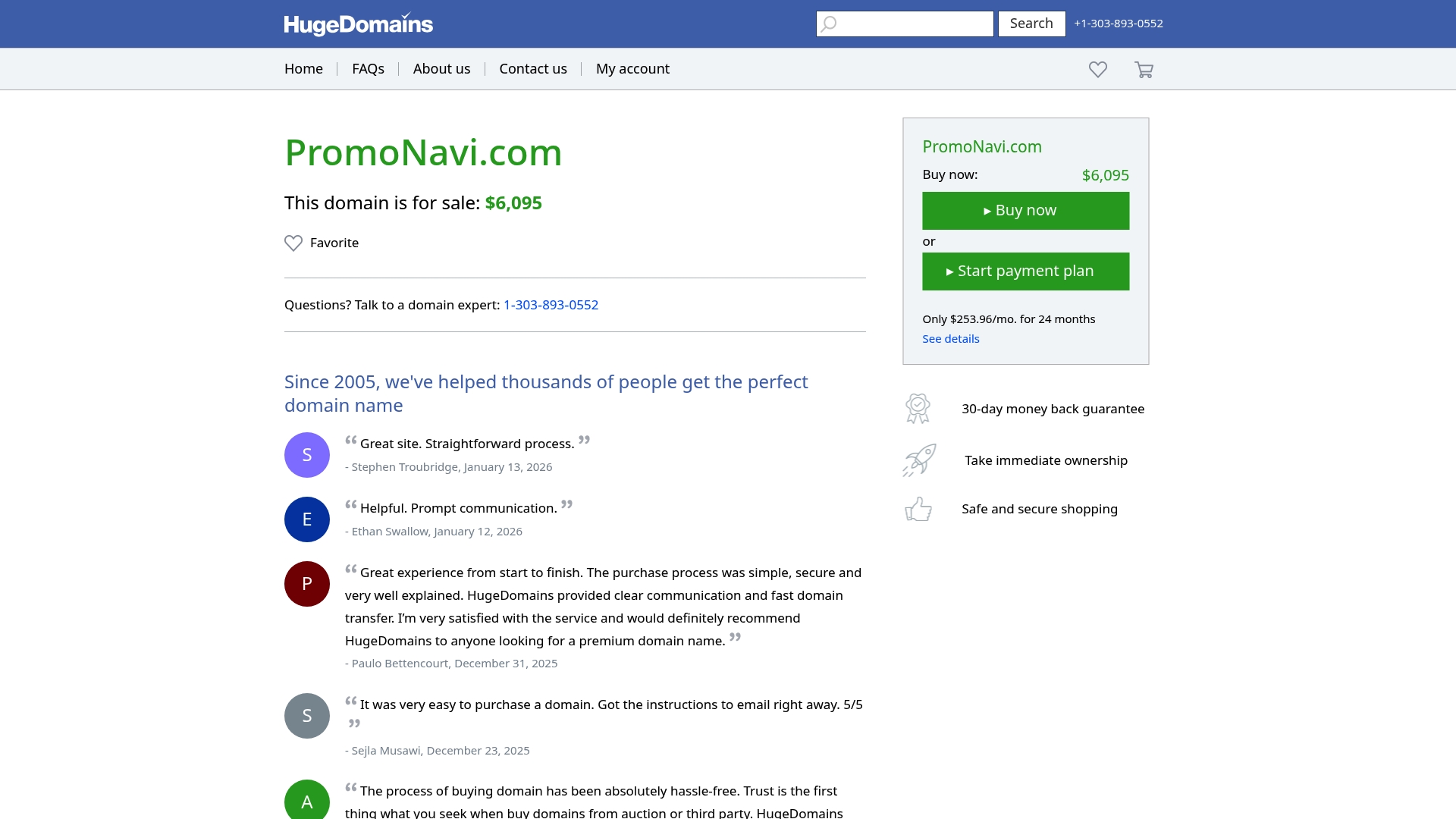
Task: Toggle the Favorite heart for PromoNavi.com
Action: pyautogui.click(x=293, y=243)
